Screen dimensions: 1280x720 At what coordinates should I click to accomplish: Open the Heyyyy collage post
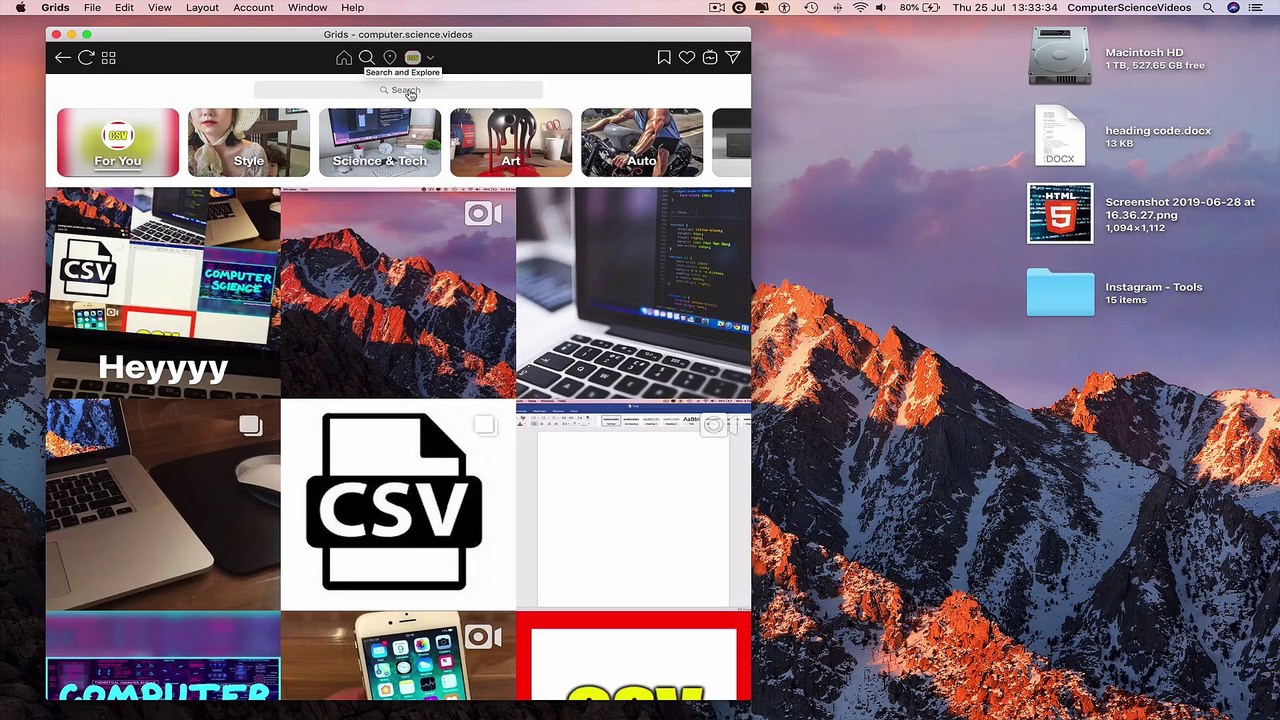pyautogui.click(x=163, y=293)
